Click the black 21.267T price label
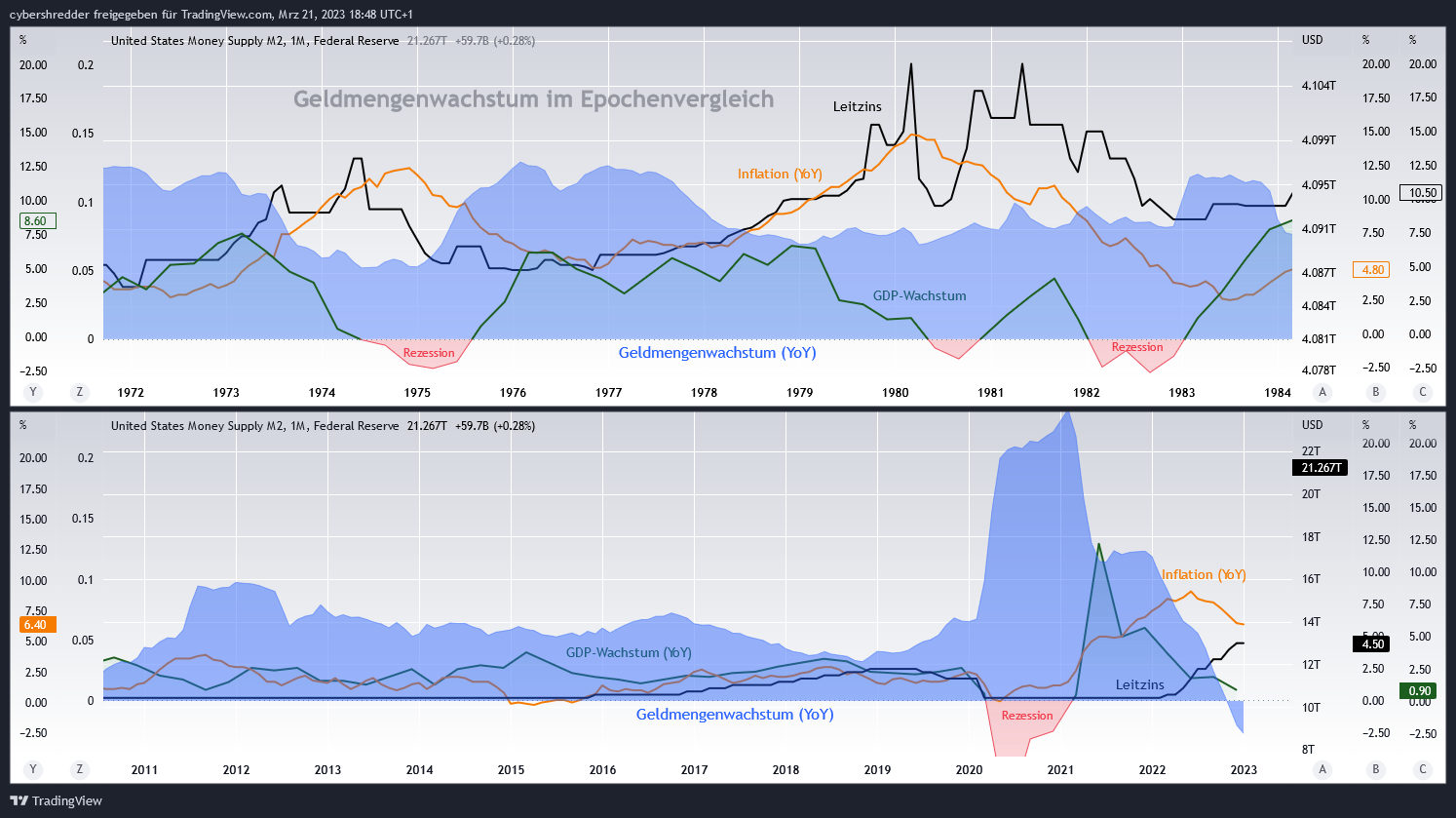Viewport: 1456px width, 818px height. pos(1322,468)
